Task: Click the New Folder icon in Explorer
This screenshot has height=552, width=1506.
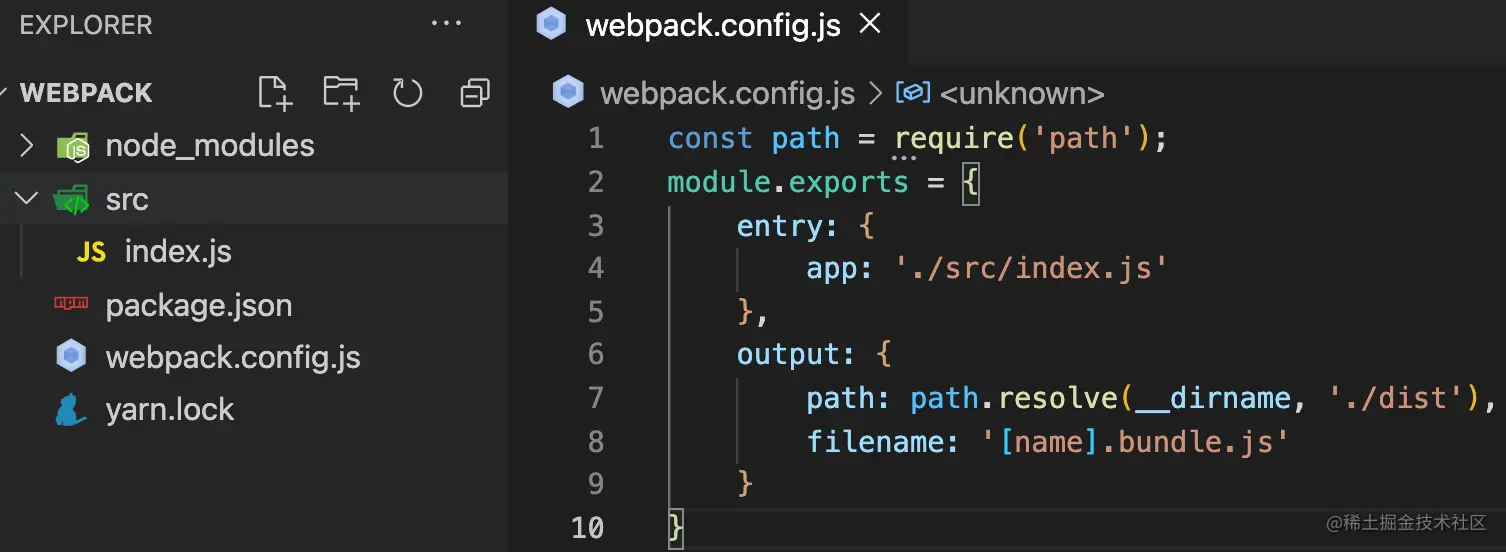Action: [341, 93]
